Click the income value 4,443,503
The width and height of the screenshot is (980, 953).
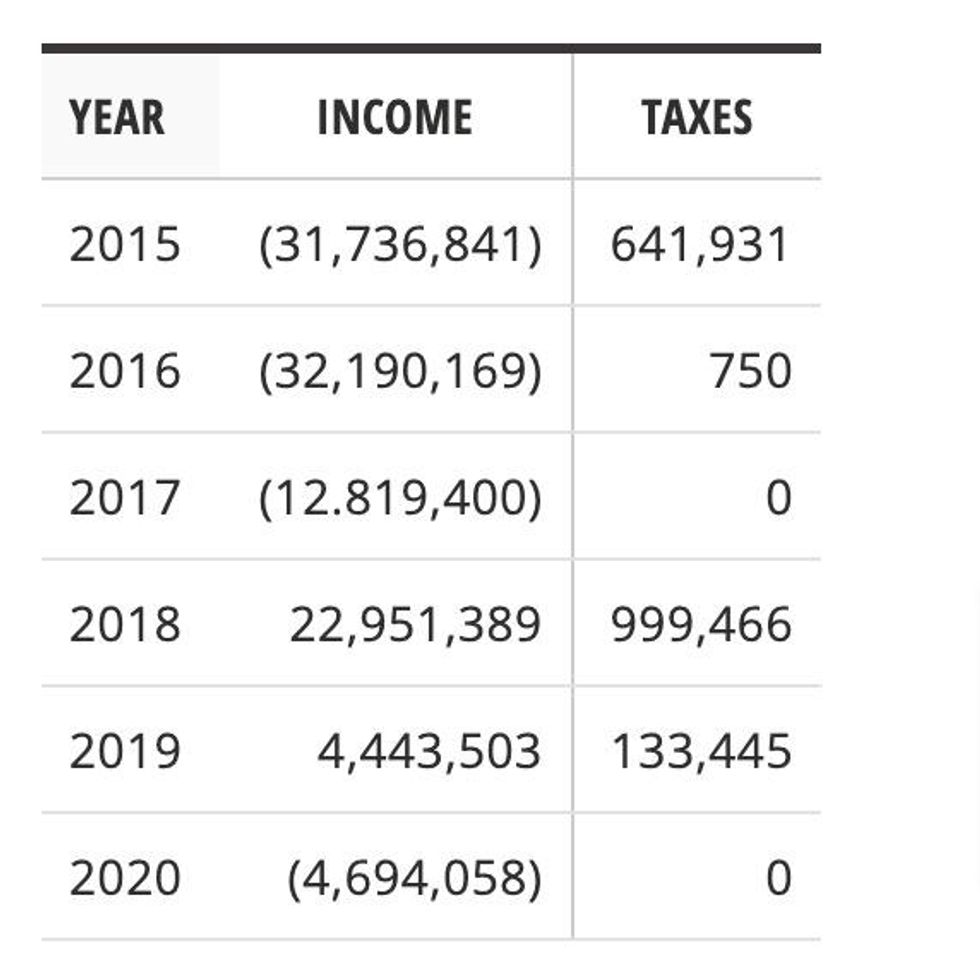(x=429, y=752)
